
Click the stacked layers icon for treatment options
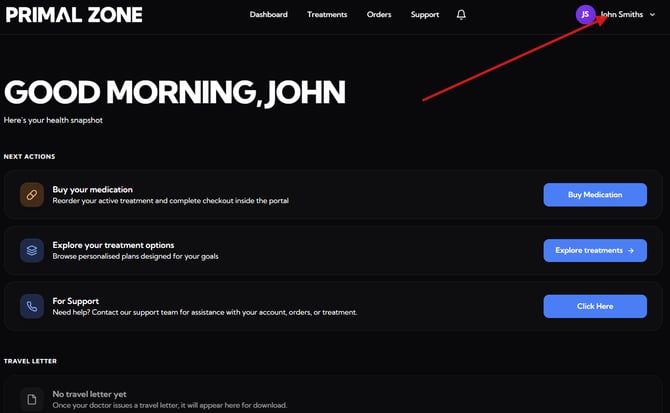pos(31,250)
